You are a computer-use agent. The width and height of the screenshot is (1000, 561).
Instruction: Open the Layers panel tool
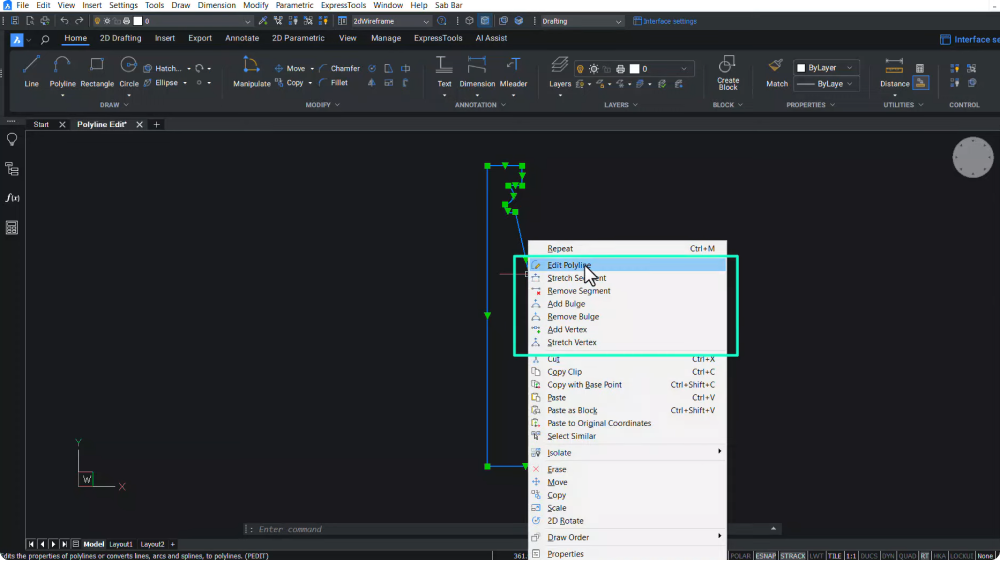pyautogui.click(x=560, y=71)
